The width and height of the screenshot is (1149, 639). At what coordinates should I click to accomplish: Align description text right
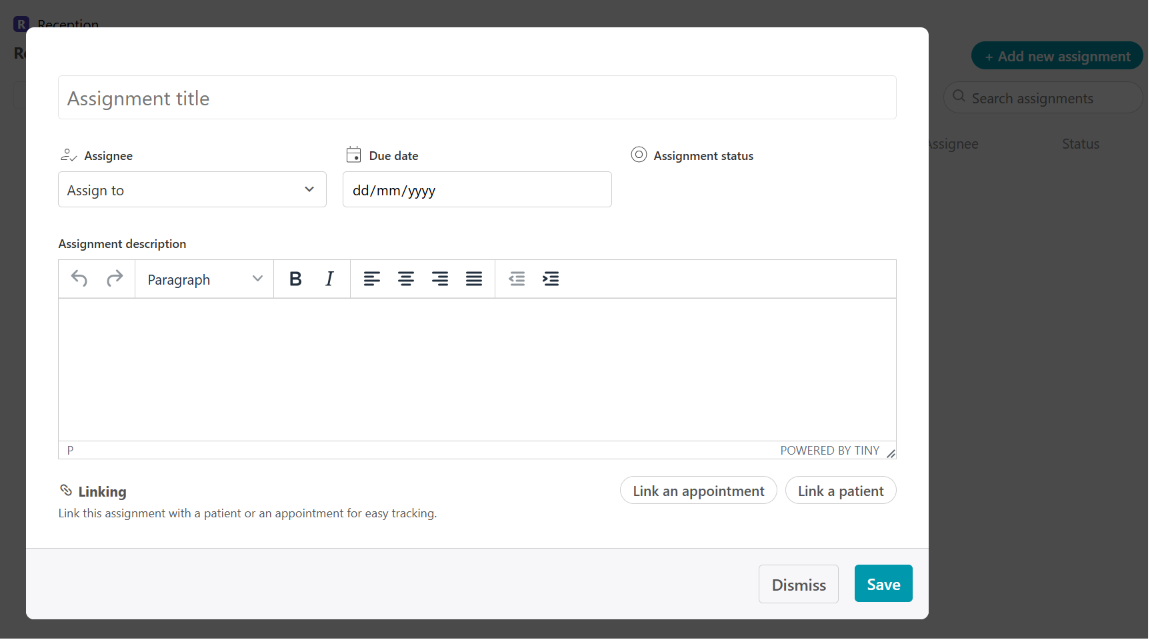[440, 278]
